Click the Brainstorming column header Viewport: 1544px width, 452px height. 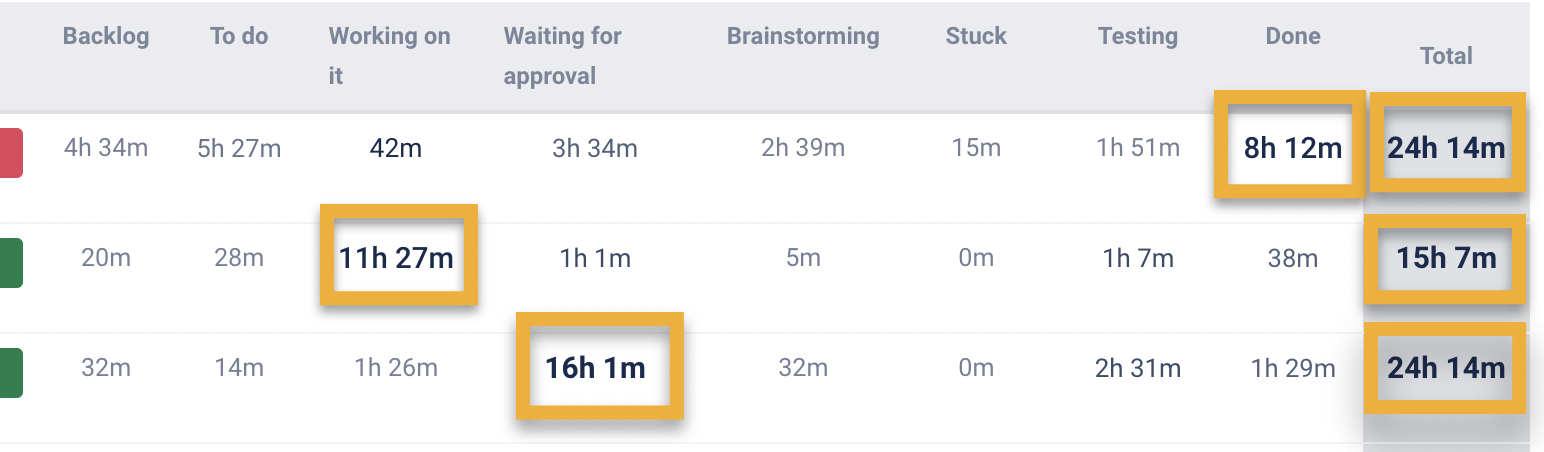(x=803, y=37)
